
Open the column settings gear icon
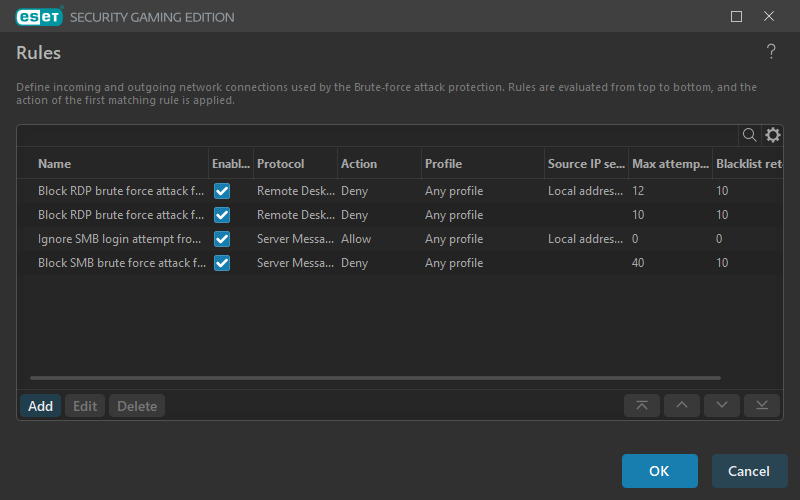pos(772,135)
